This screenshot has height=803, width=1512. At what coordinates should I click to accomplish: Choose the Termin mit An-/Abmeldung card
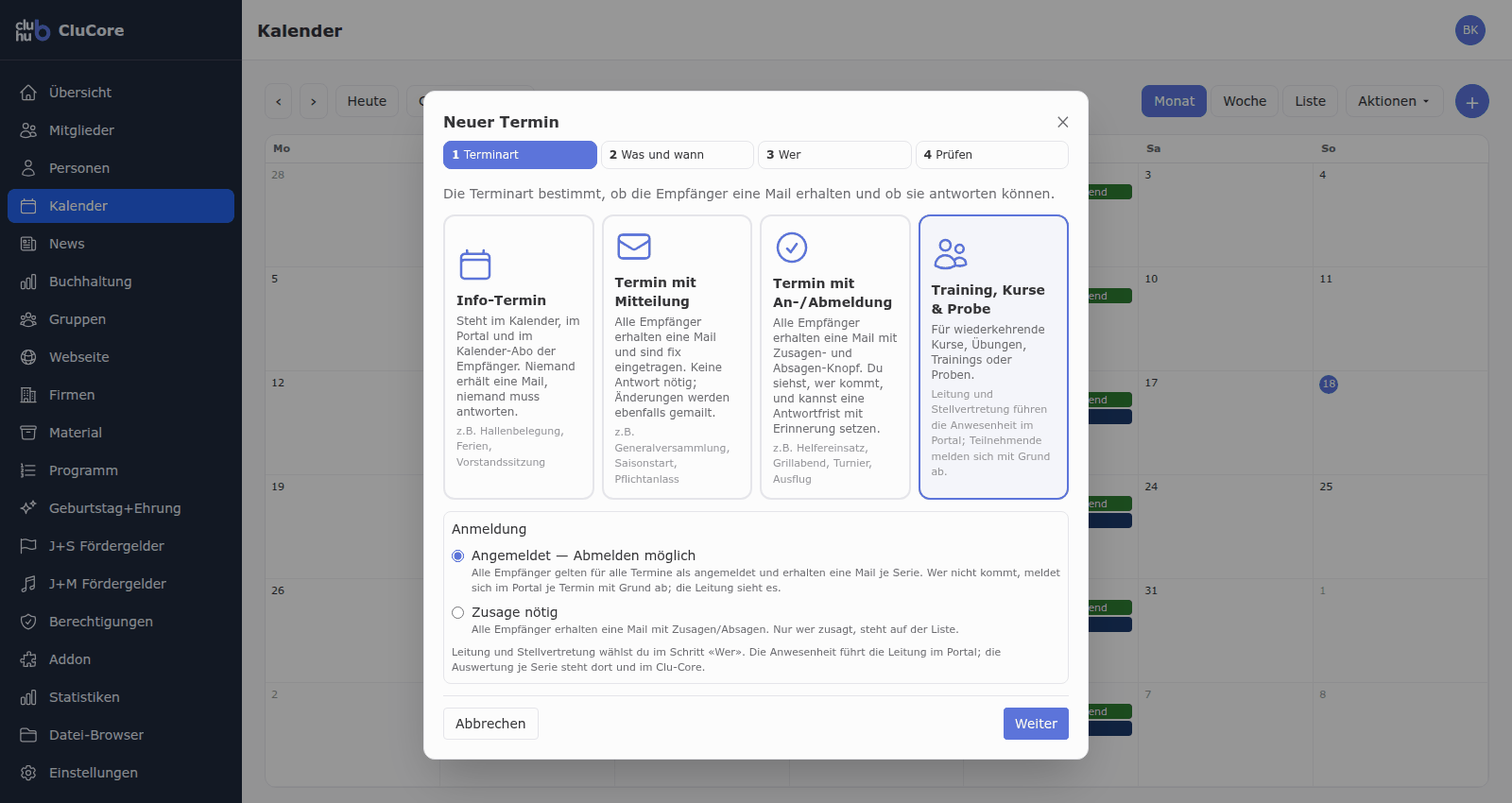[x=835, y=357]
